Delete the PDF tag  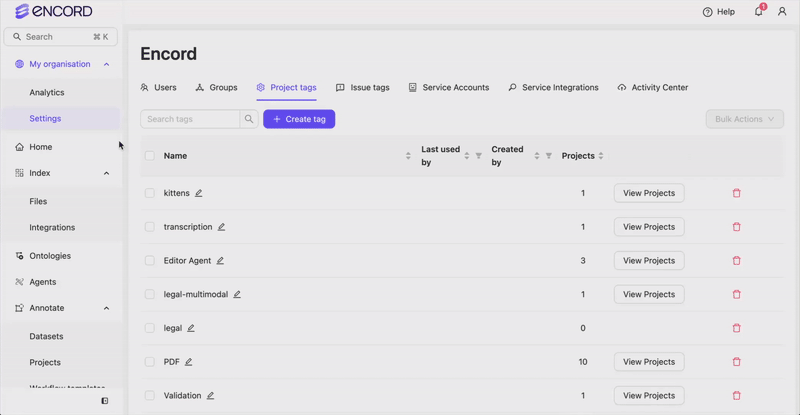point(736,361)
